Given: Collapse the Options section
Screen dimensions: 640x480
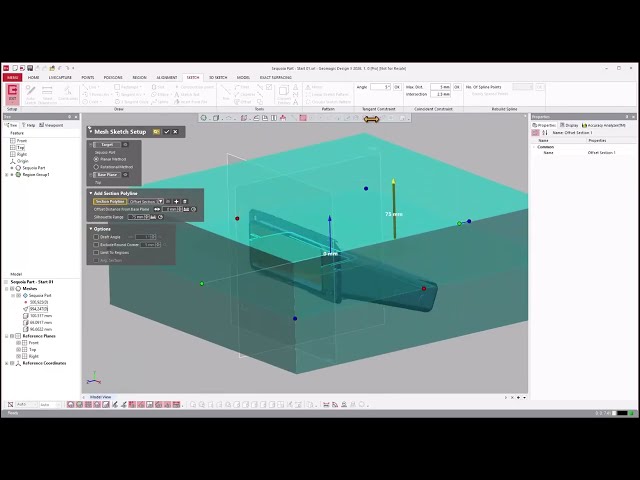Looking at the screenshot, I should pos(91,229).
